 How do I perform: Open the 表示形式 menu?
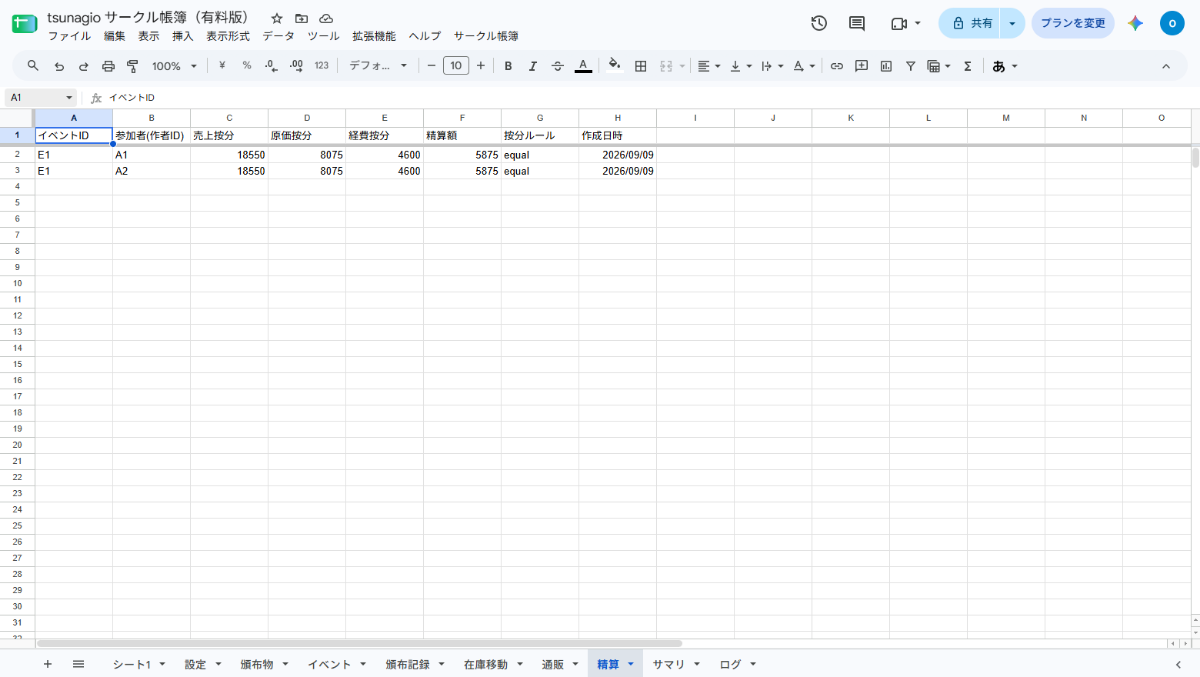(x=228, y=36)
